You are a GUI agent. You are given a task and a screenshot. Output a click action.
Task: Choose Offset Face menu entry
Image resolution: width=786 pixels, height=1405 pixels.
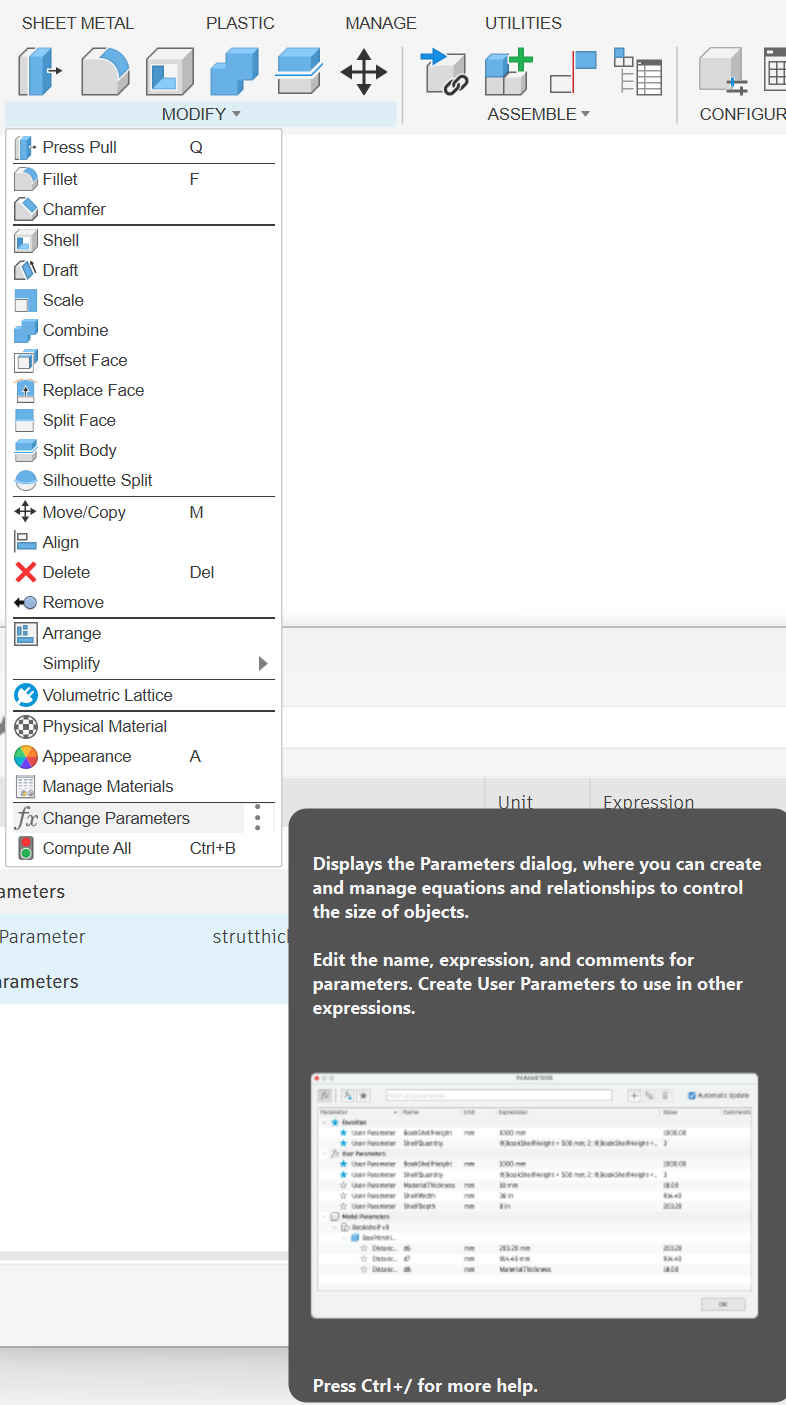pyautogui.click(x=144, y=360)
